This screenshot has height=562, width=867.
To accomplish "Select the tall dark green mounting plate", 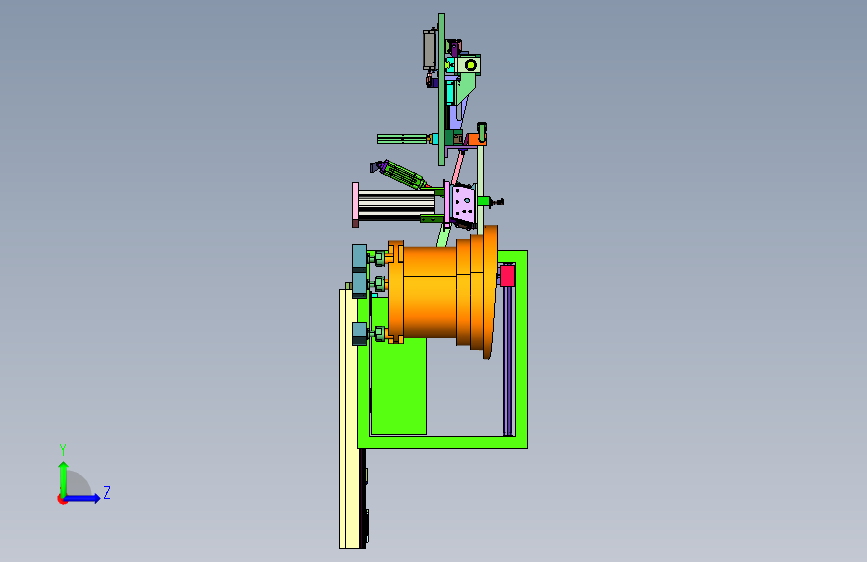I will click(x=441, y=90).
